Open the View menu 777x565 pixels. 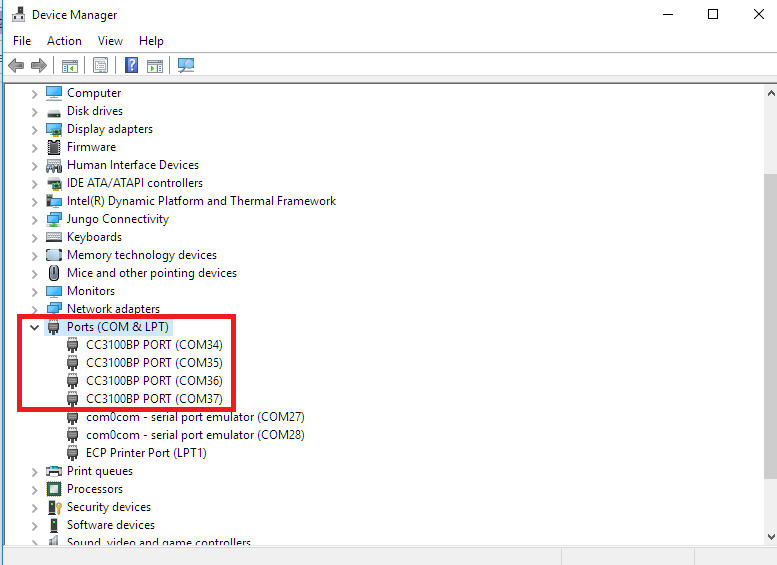click(x=110, y=41)
